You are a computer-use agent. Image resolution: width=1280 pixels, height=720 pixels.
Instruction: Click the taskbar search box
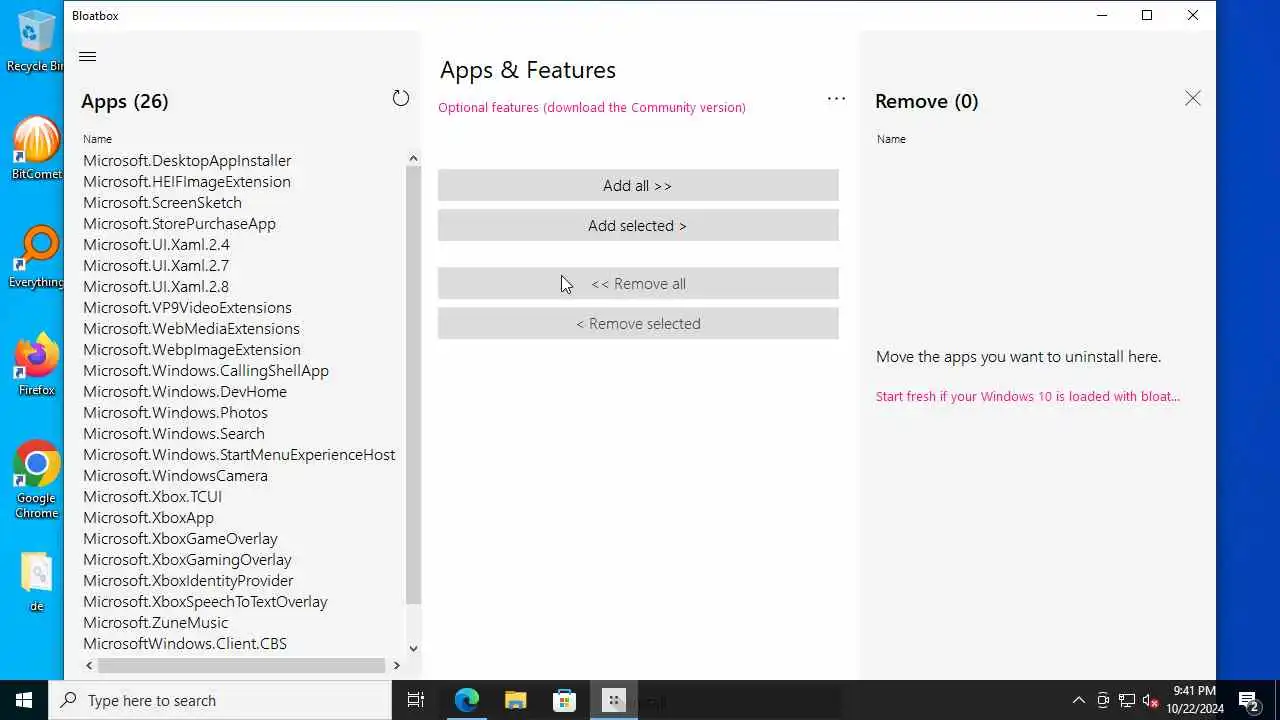[x=220, y=700]
